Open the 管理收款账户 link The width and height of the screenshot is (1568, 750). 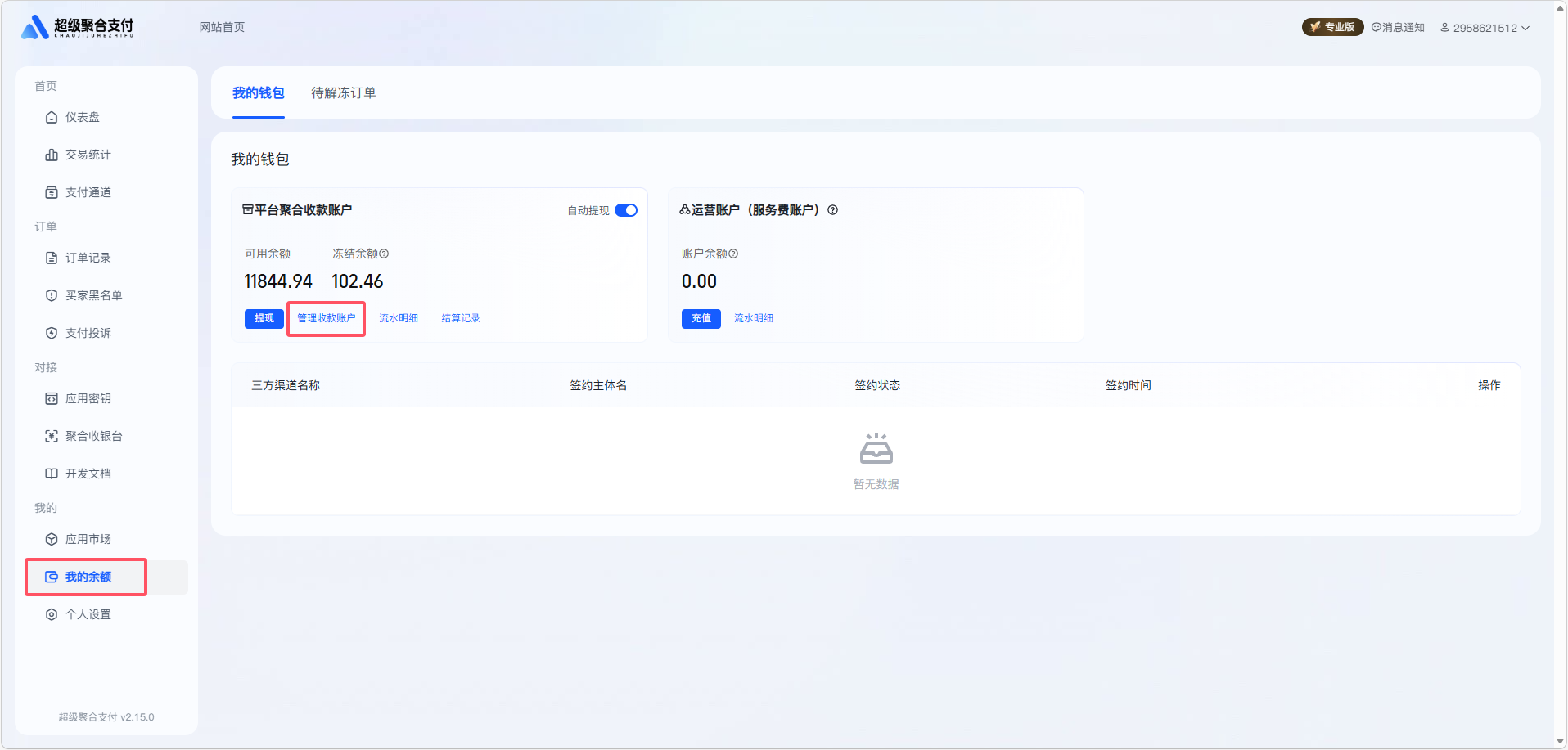tap(326, 318)
